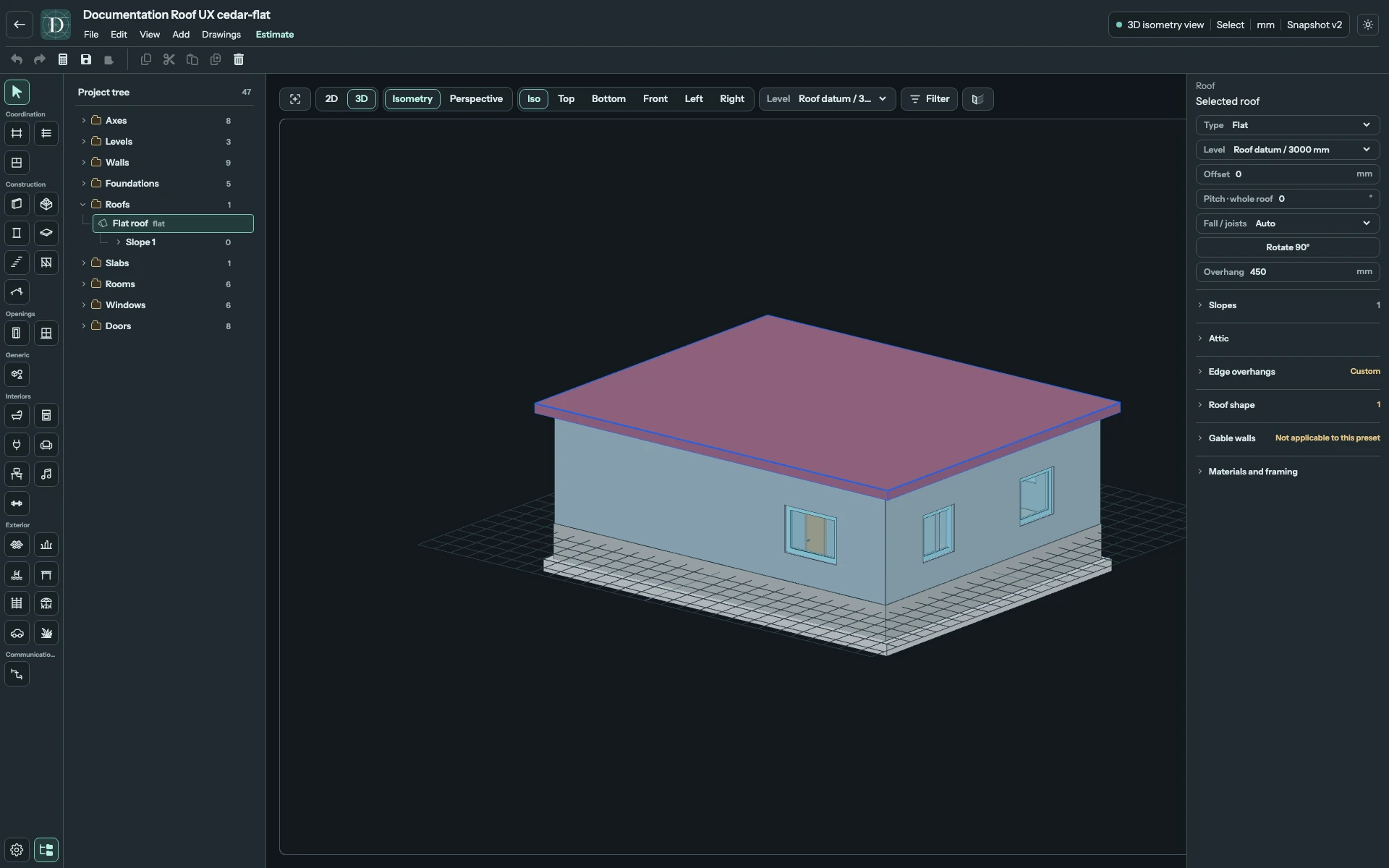
Task: Choose the sofa furniture tool
Action: [x=46, y=445]
